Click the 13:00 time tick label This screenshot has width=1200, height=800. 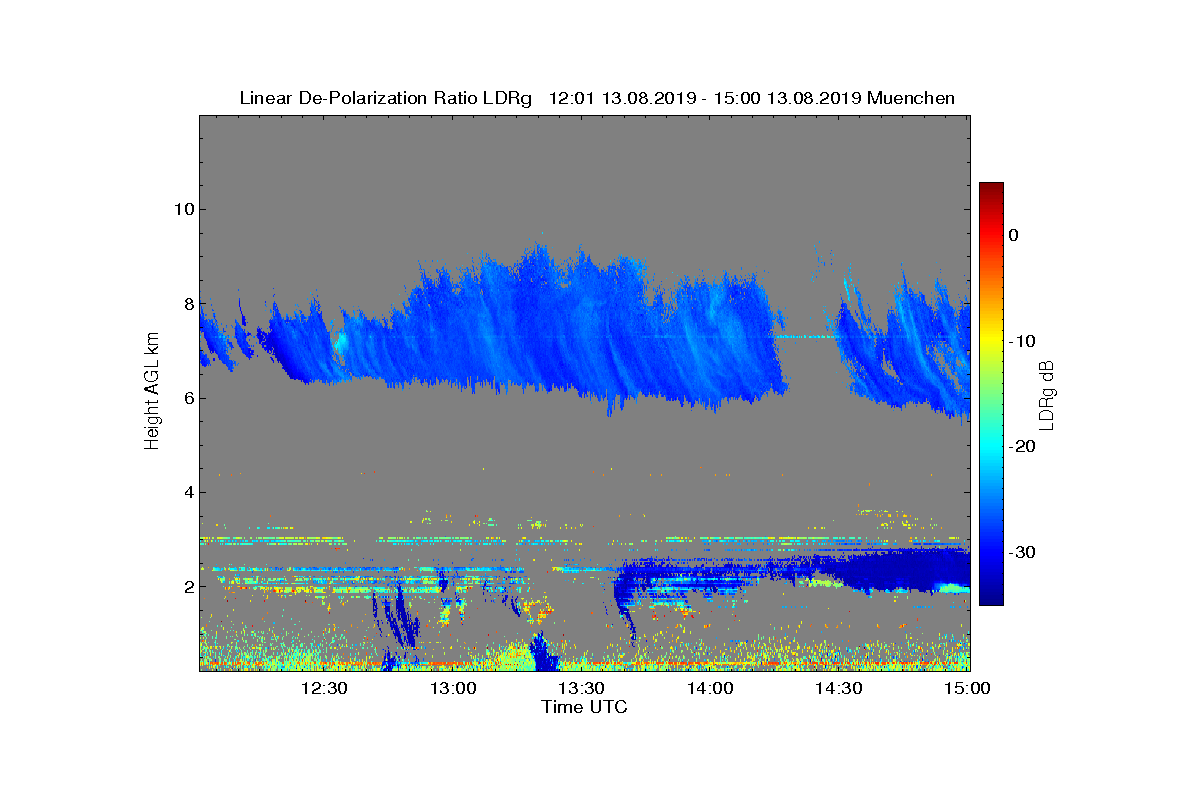453,688
